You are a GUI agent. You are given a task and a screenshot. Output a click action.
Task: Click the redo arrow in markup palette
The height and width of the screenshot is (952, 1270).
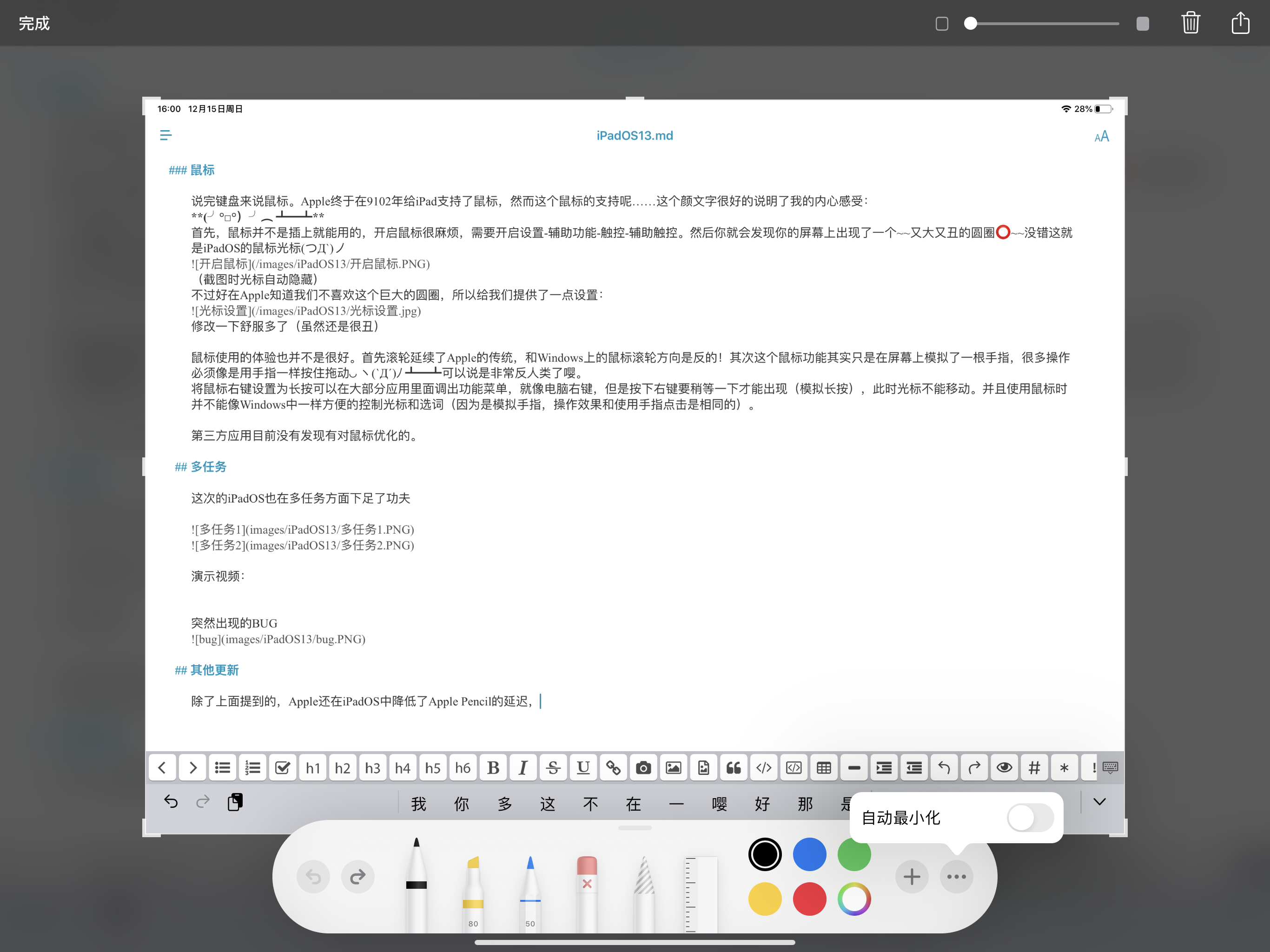[x=357, y=877]
